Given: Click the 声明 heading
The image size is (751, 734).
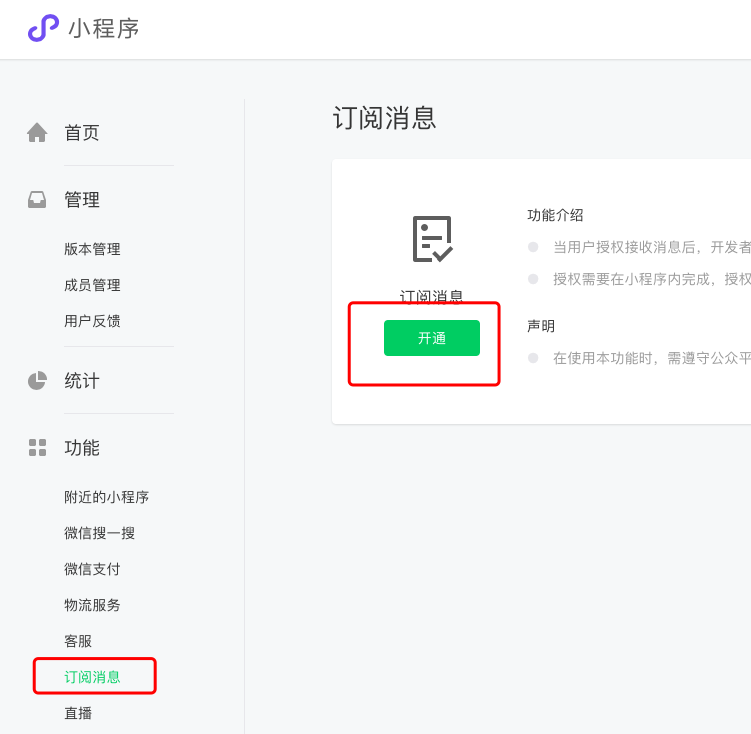Looking at the screenshot, I should coord(541,326).
